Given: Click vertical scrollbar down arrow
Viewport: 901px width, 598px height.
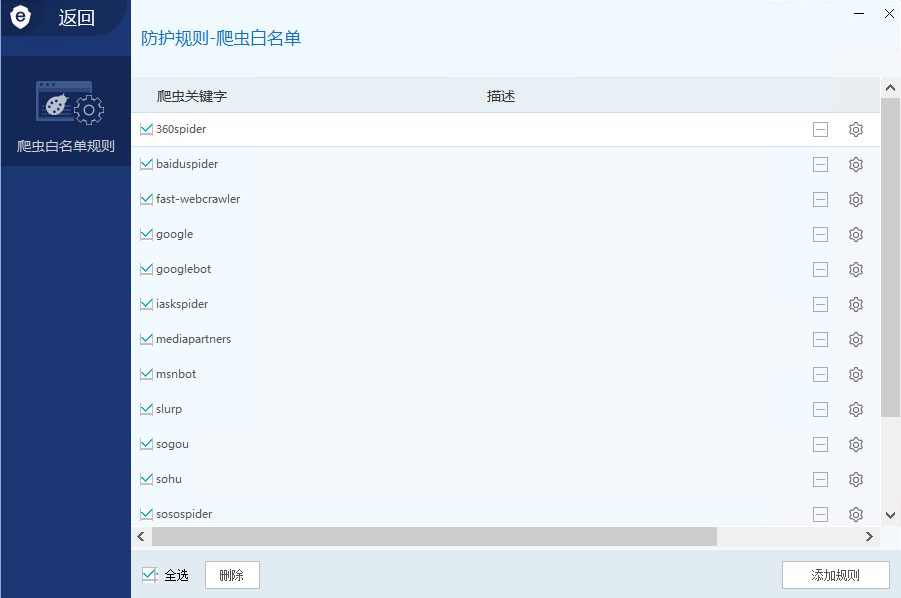Looking at the screenshot, I should 890,515.
